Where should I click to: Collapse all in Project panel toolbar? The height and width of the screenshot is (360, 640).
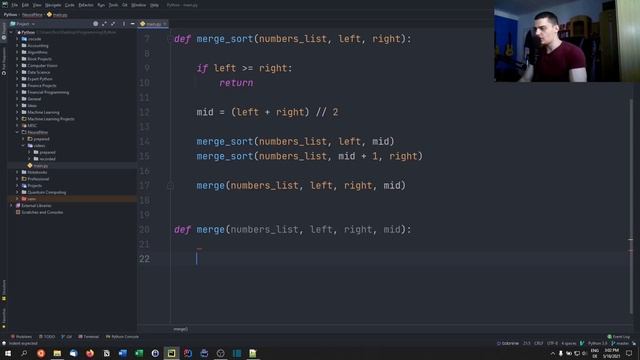point(113,24)
